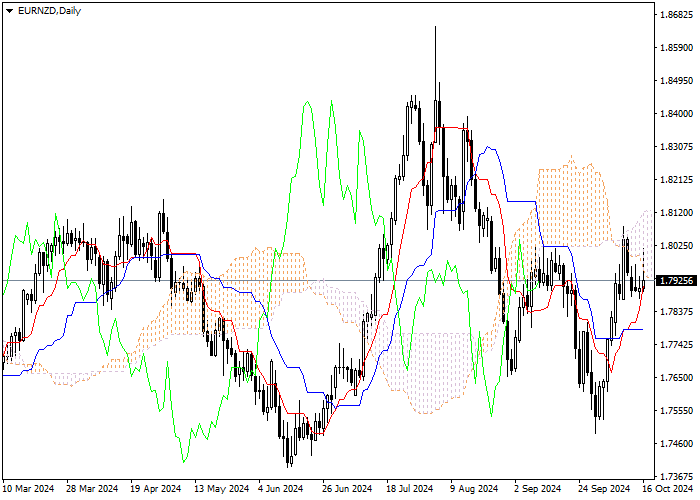Click the 1.83075 price axis label

(x=676, y=147)
